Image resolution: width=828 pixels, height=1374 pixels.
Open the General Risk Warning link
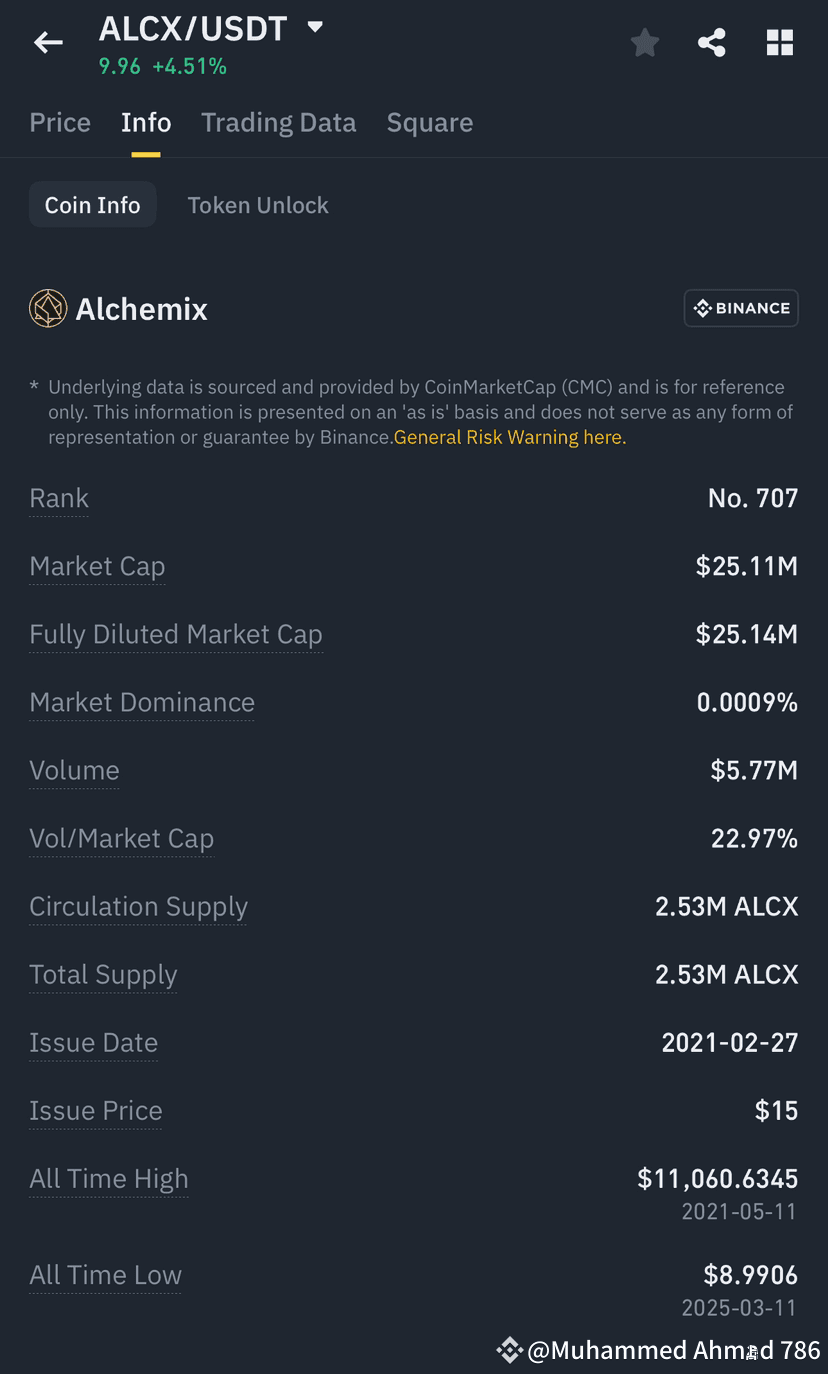(510, 437)
